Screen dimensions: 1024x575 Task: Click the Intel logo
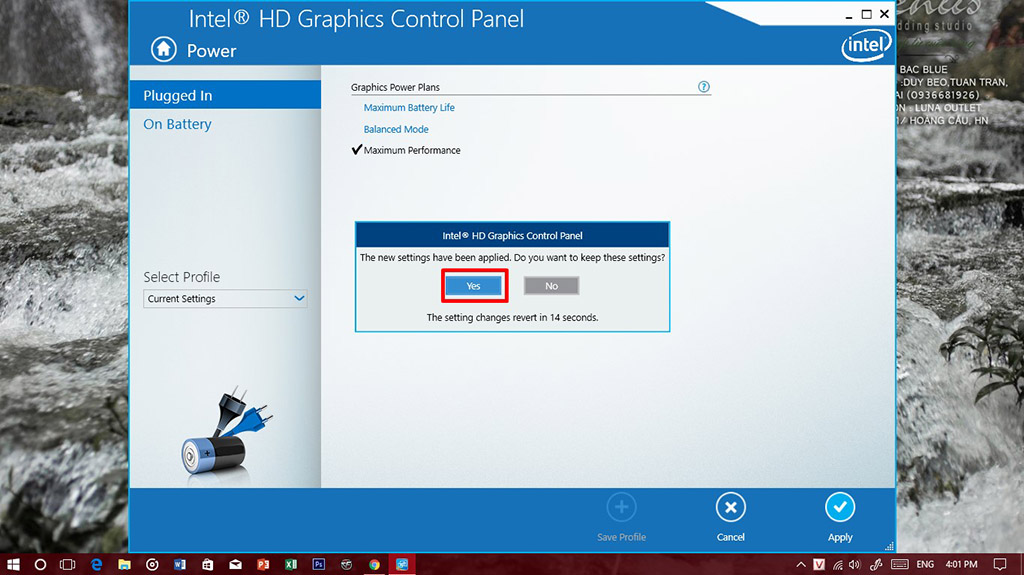coord(864,46)
